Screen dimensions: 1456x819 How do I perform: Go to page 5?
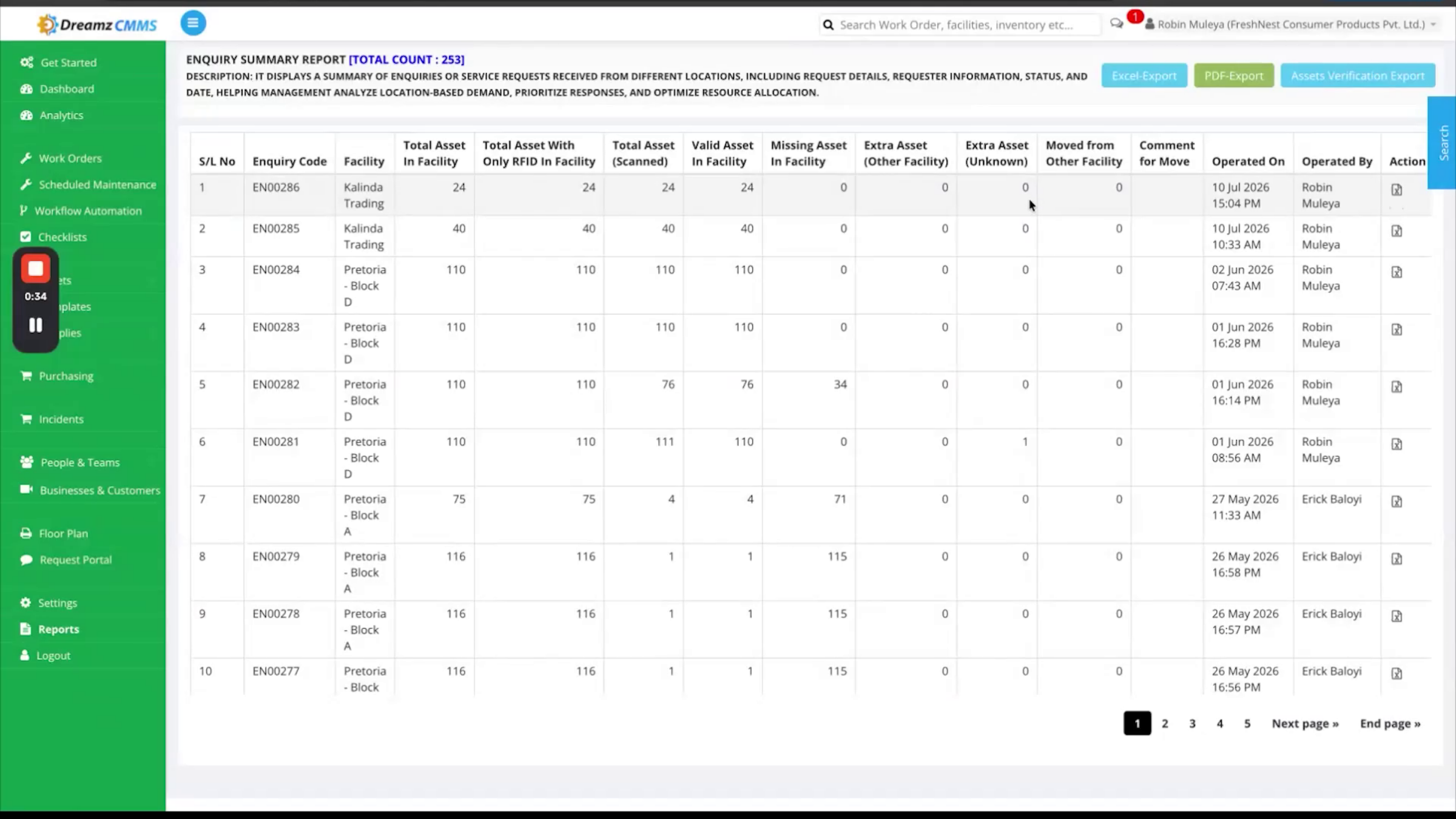click(1247, 724)
